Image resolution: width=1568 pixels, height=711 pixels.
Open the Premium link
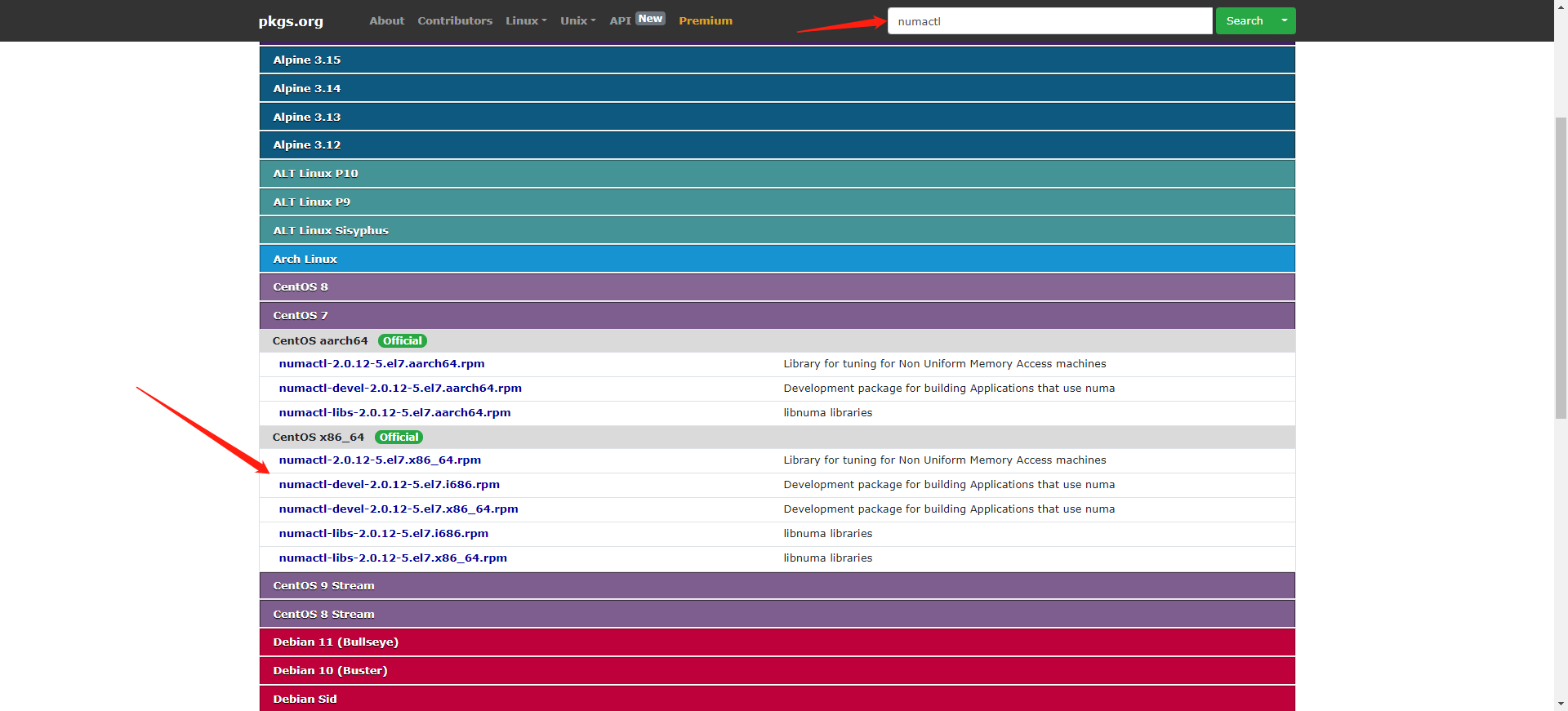tap(706, 21)
